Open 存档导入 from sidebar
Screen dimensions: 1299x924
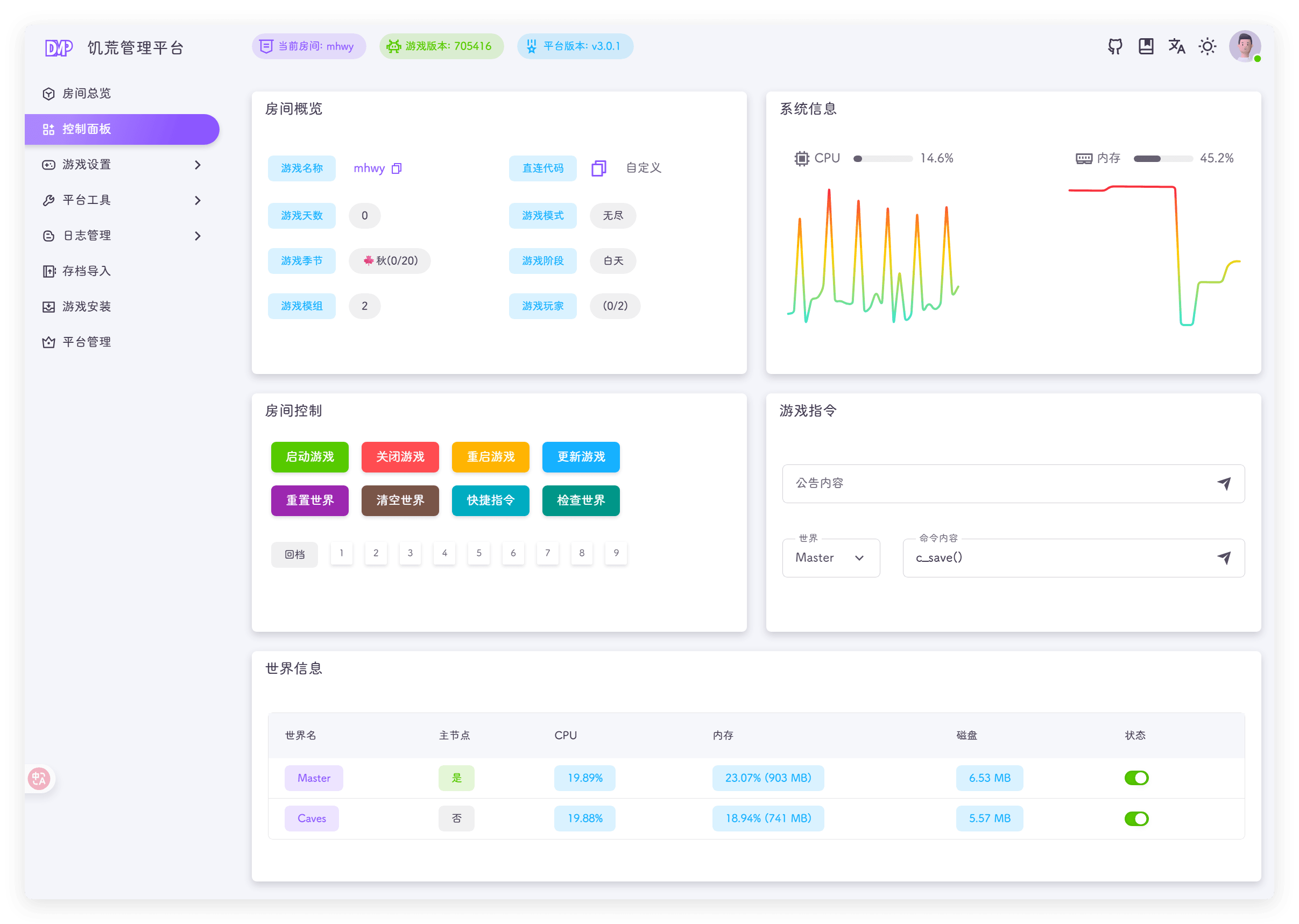pos(87,271)
